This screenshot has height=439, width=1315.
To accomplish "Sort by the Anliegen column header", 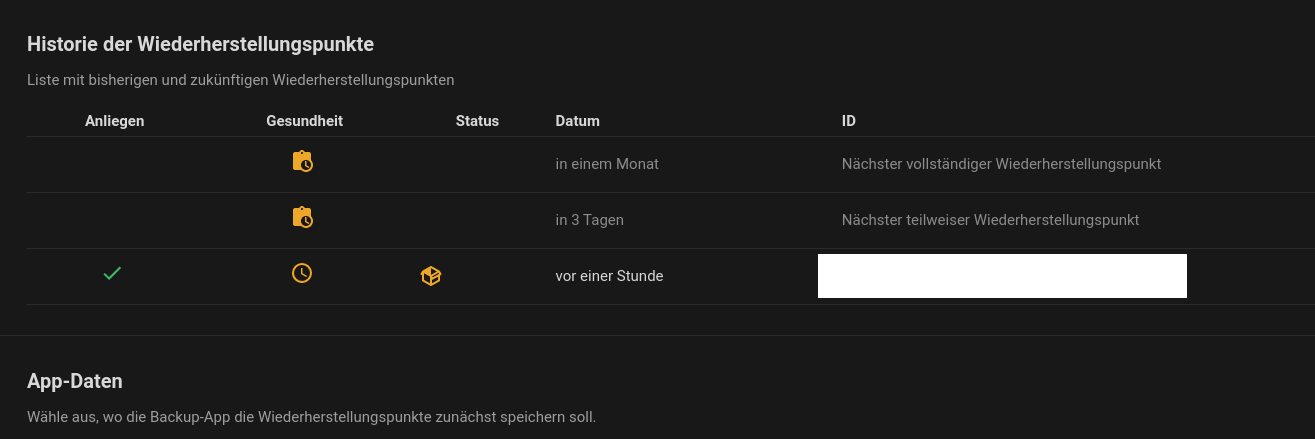I will [115, 121].
